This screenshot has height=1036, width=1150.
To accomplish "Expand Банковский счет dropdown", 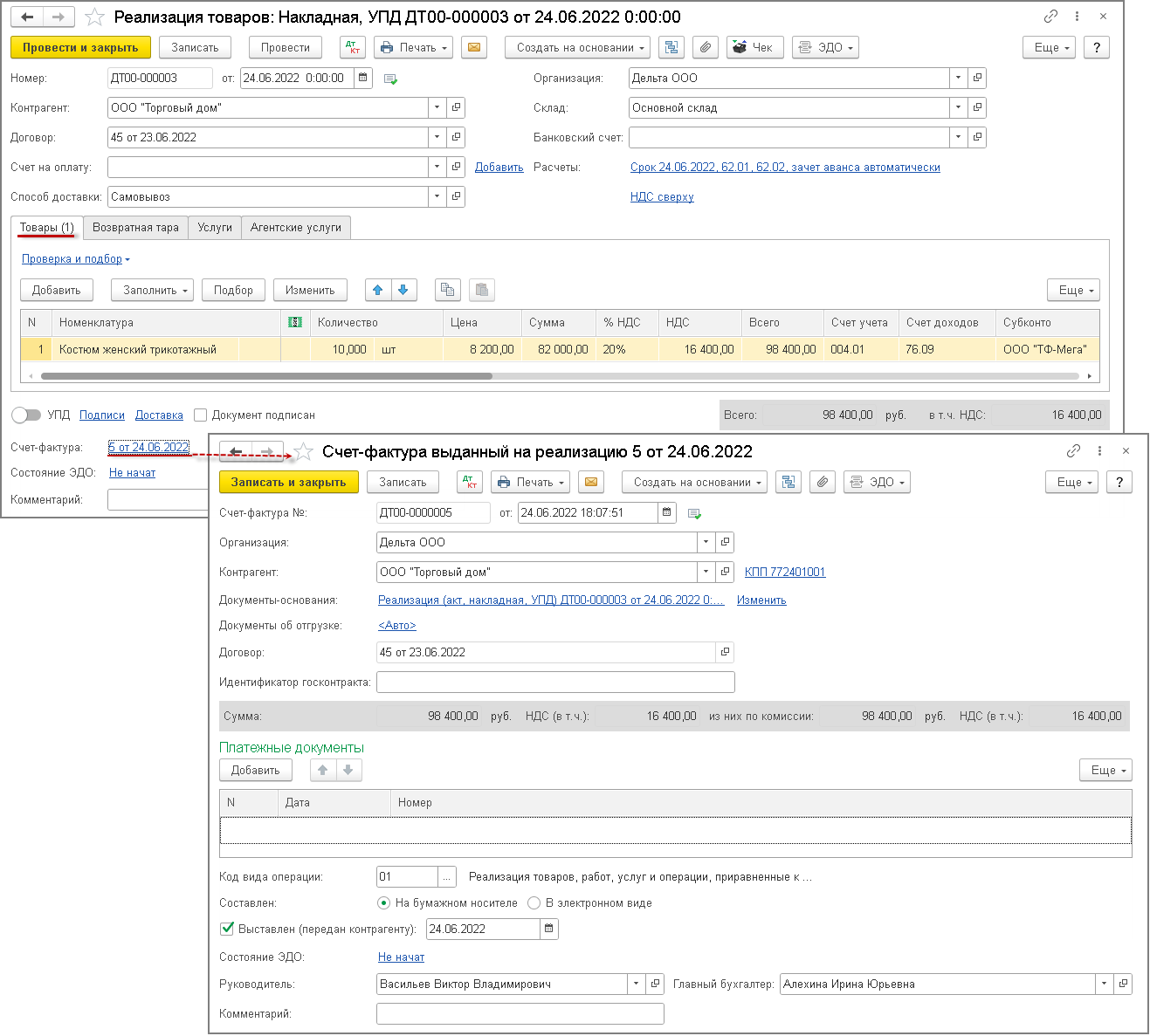I will (958, 137).
